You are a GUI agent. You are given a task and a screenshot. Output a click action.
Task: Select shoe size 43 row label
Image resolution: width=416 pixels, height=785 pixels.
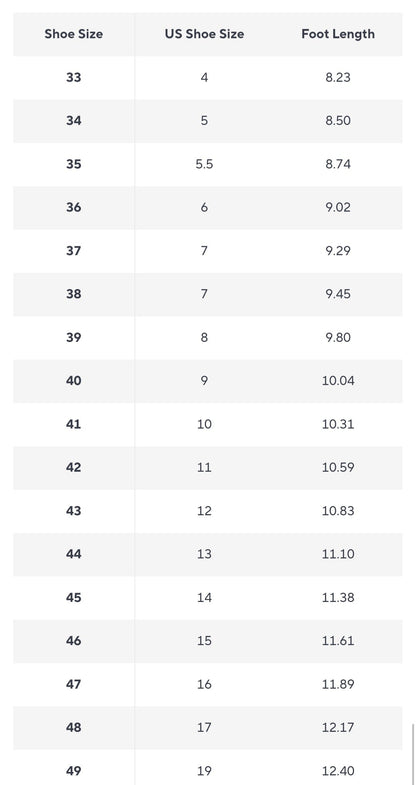coord(74,511)
